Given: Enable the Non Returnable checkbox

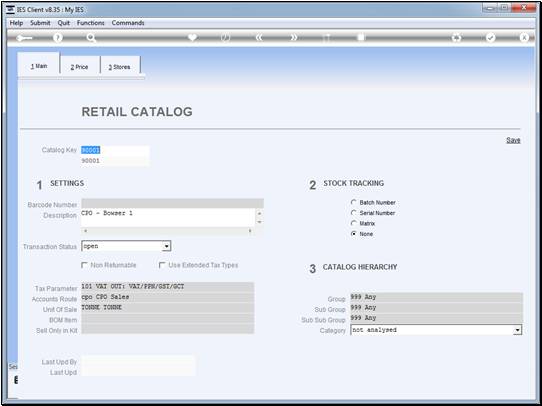Looking at the screenshot, I should click(84, 265).
